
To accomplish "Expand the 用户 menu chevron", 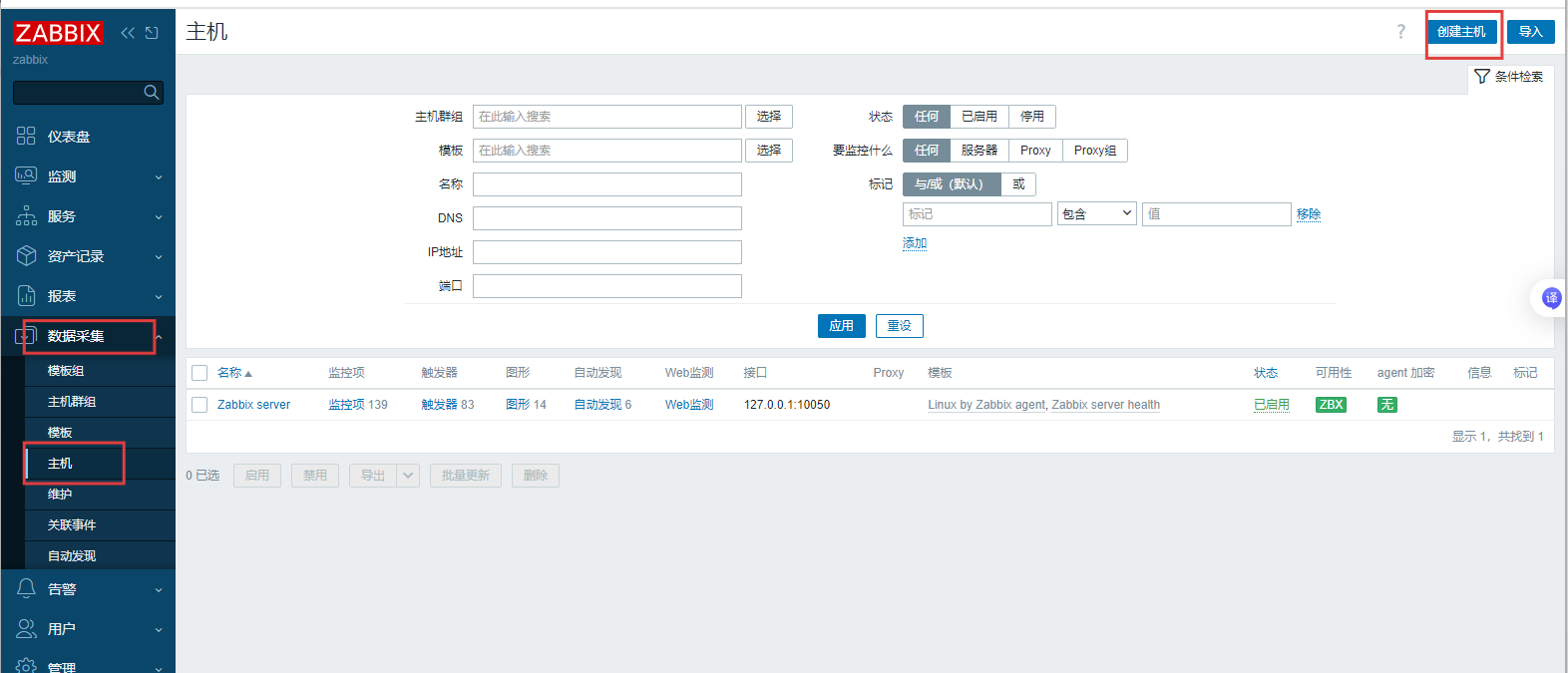I will (x=159, y=630).
